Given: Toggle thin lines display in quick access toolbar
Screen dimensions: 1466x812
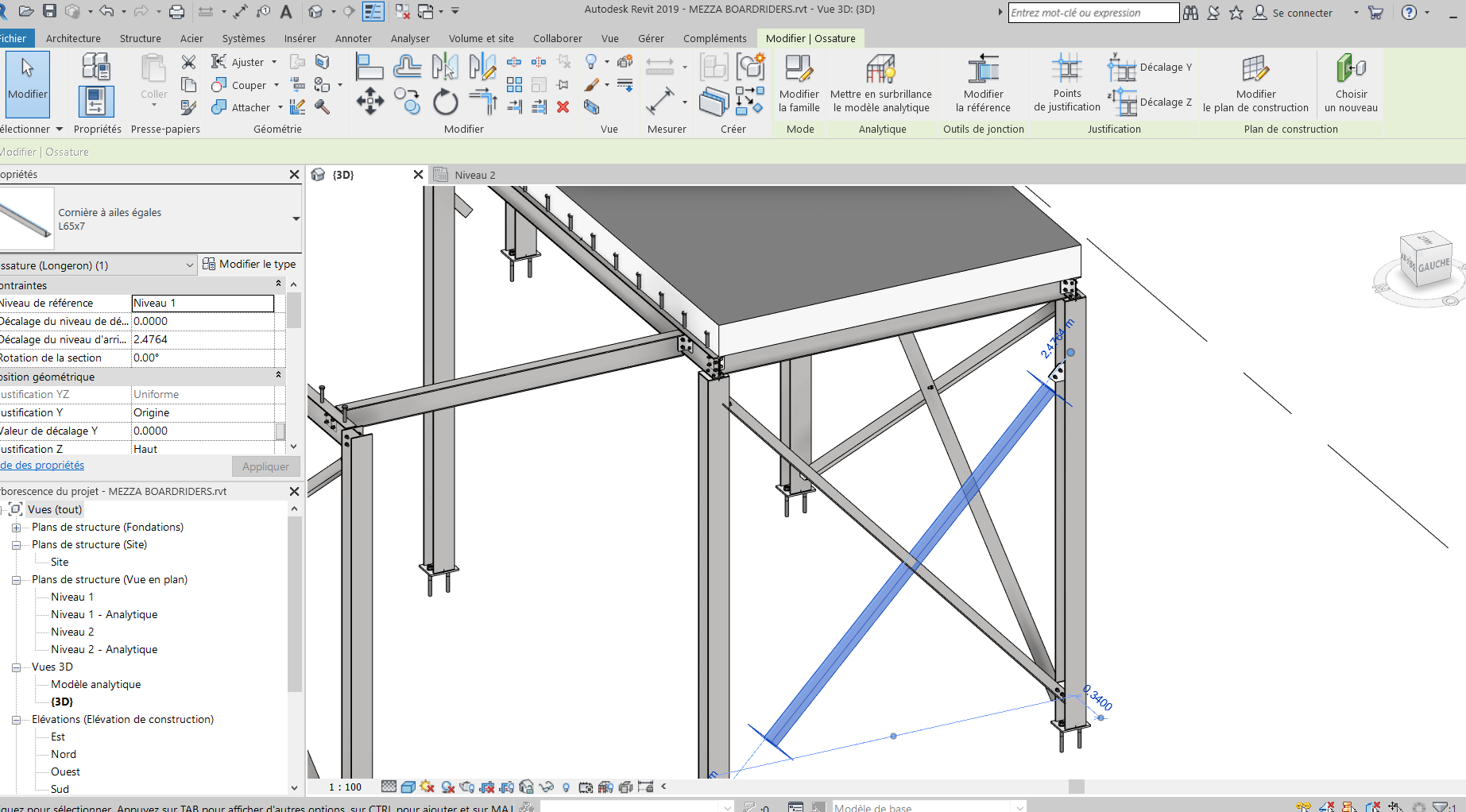Looking at the screenshot, I should 373,12.
